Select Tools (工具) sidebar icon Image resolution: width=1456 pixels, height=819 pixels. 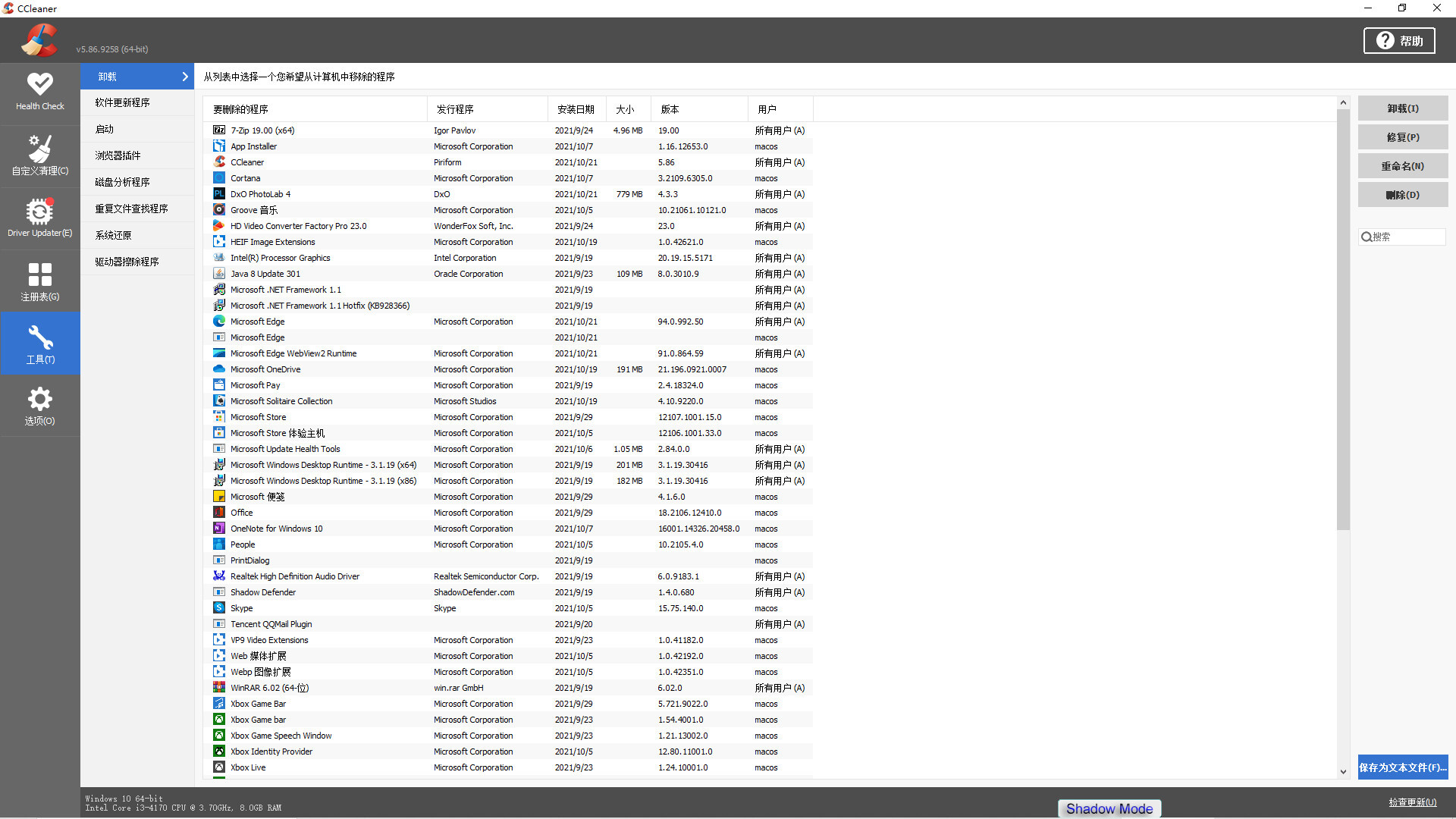click(40, 344)
